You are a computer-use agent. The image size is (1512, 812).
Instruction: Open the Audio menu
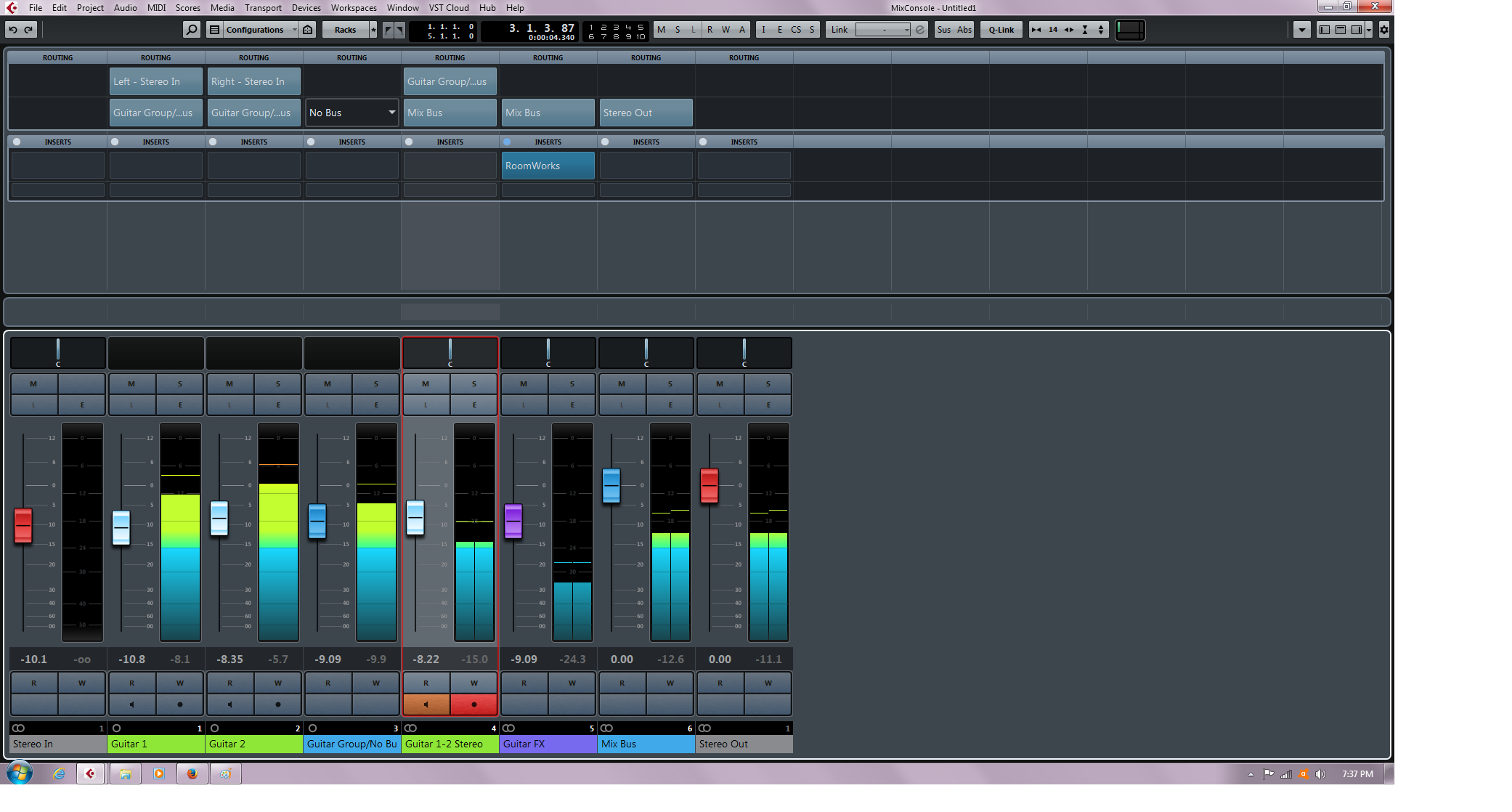126,8
